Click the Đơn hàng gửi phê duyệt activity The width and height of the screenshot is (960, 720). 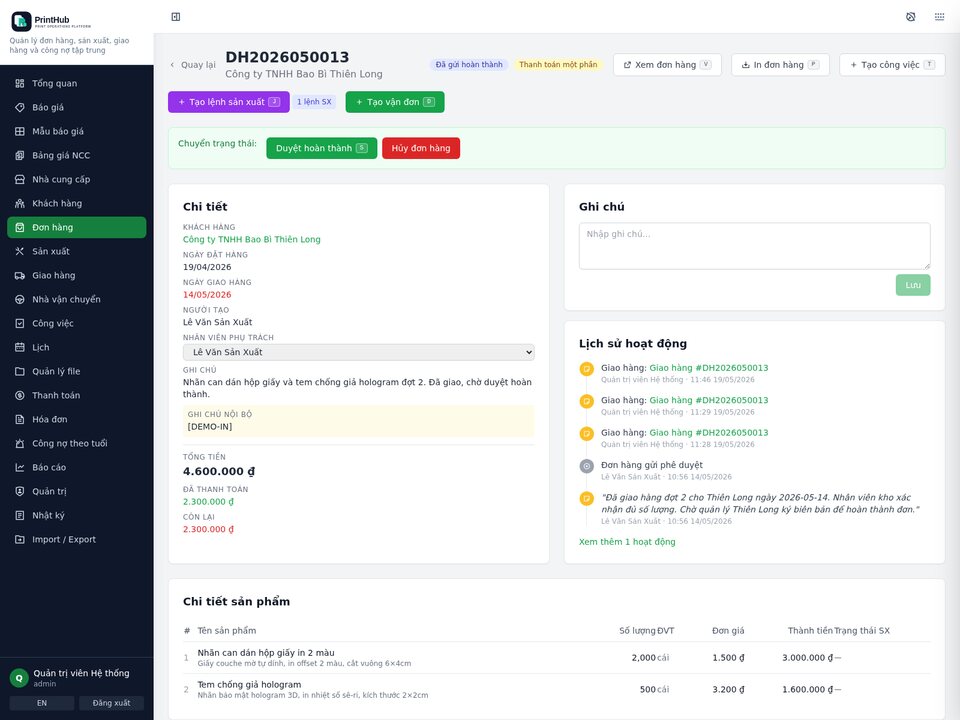[651, 465]
